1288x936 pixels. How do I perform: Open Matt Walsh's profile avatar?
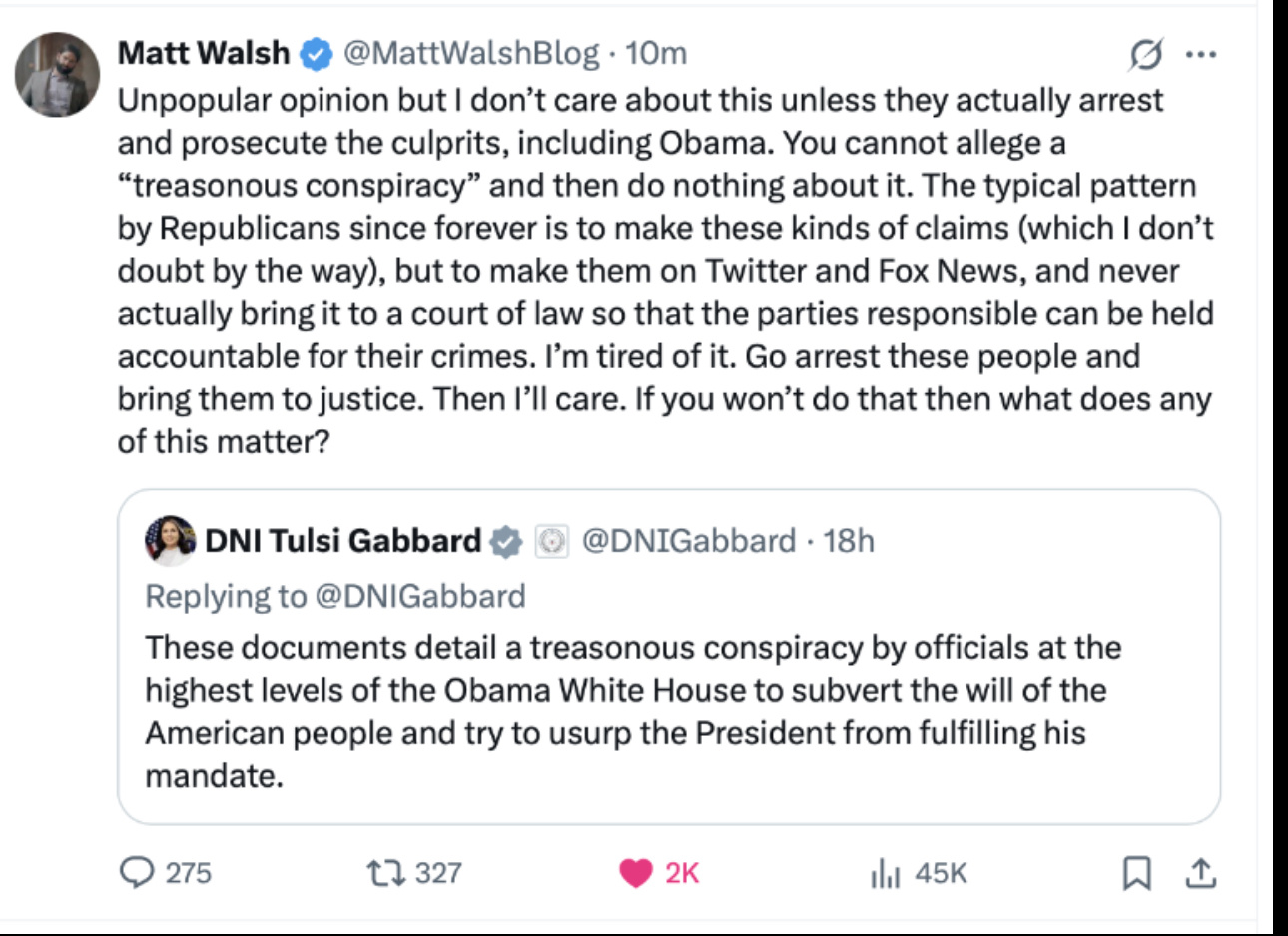pyautogui.click(x=57, y=75)
